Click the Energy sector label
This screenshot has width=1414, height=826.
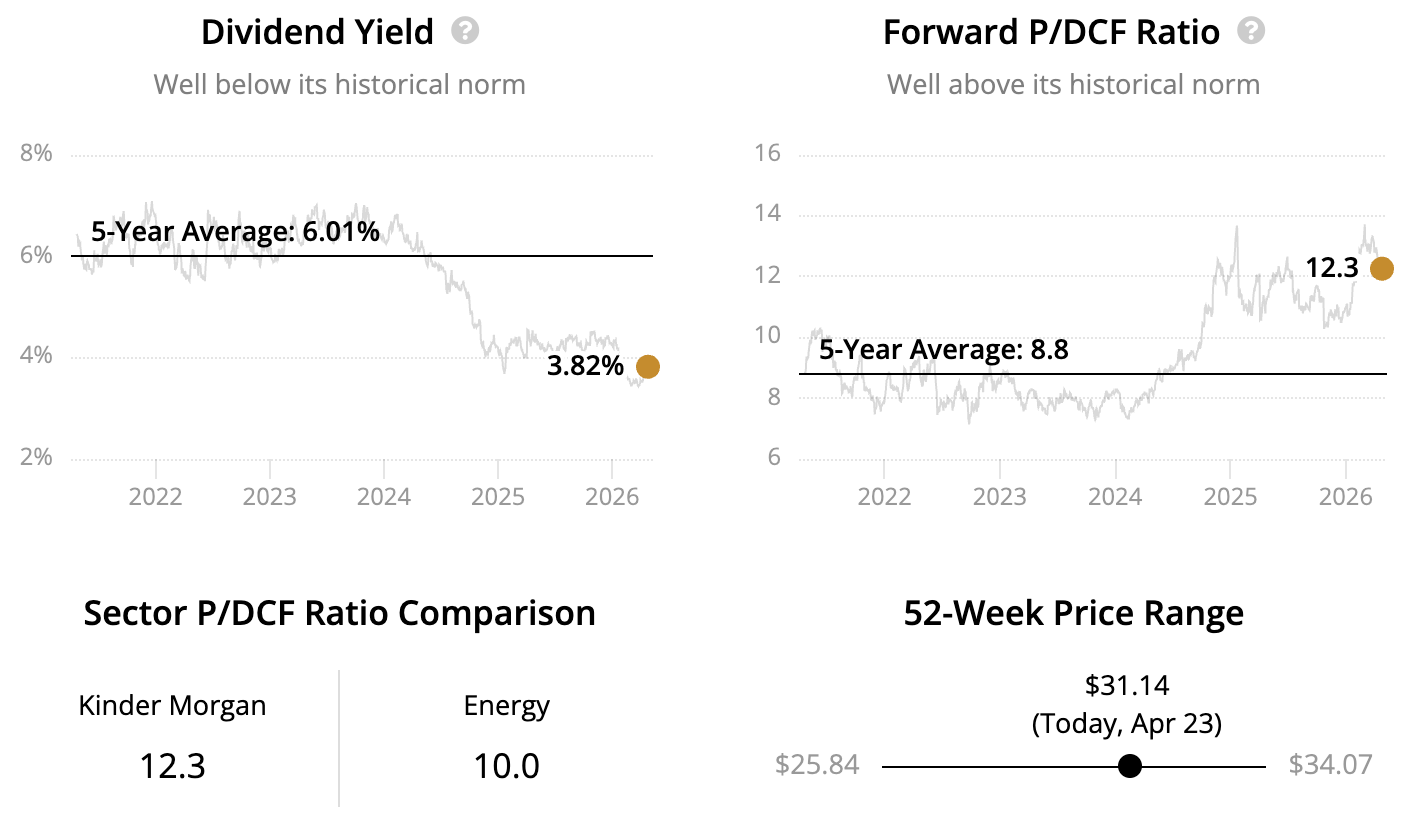click(x=506, y=706)
